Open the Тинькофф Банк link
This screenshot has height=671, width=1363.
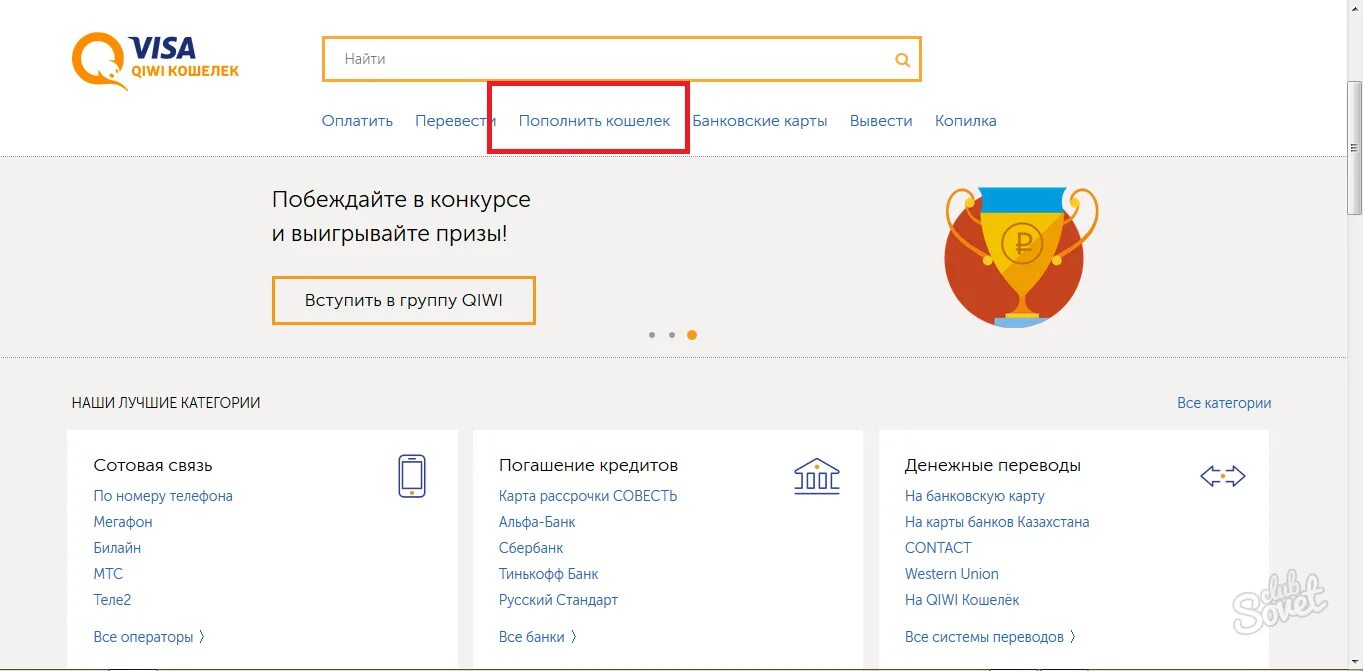pyautogui.click(x=548, y=574)
